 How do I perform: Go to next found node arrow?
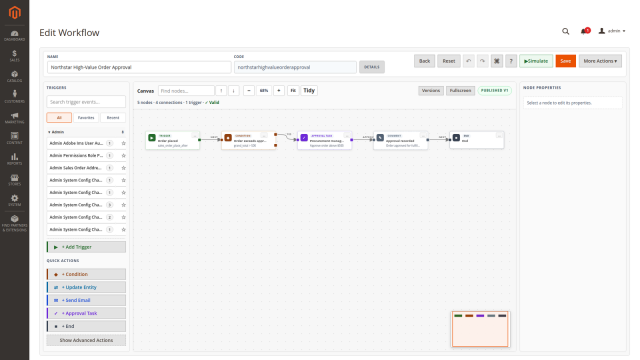[233, 91]
